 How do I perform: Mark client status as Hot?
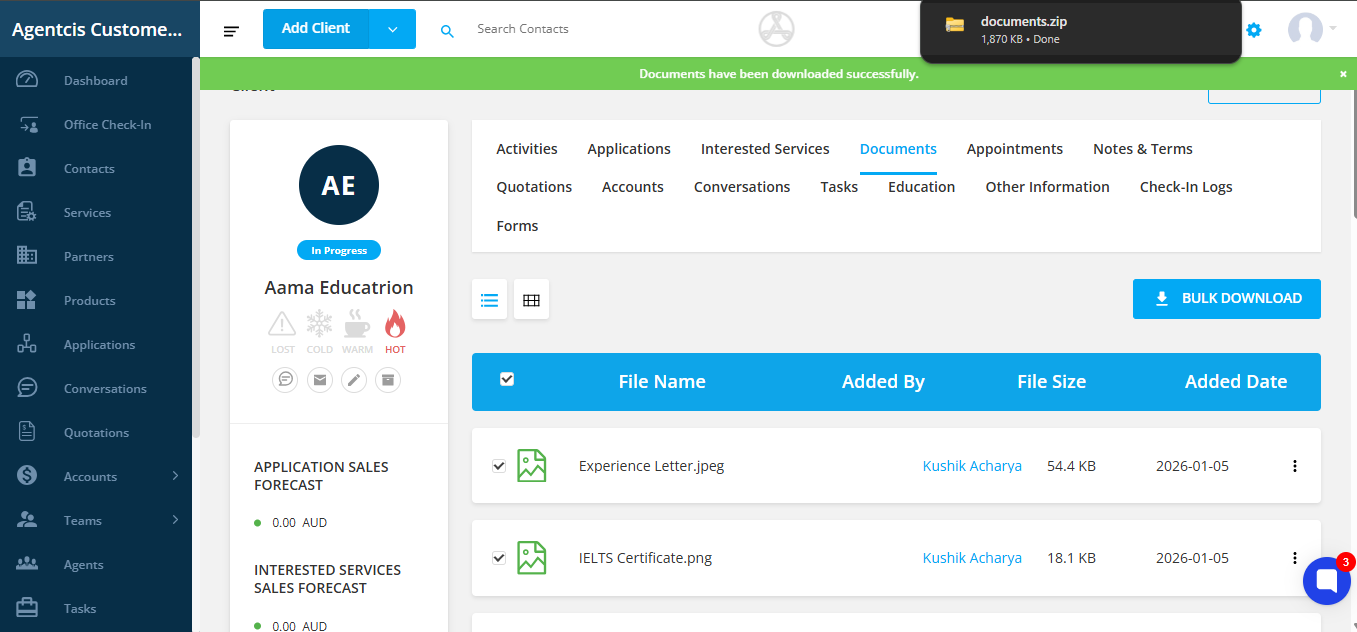[395, 332]
